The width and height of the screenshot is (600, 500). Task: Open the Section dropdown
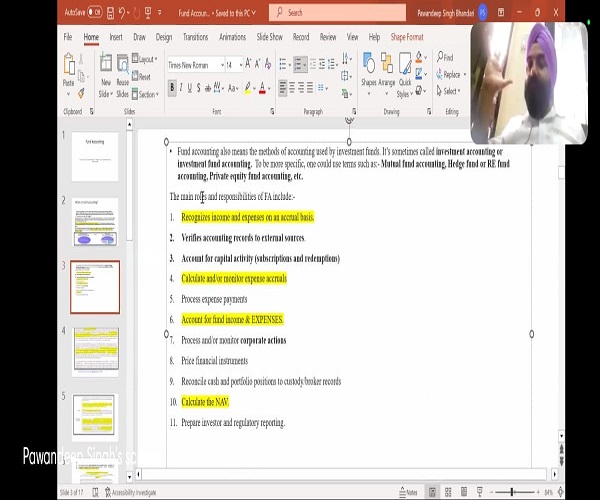[145, 94]
